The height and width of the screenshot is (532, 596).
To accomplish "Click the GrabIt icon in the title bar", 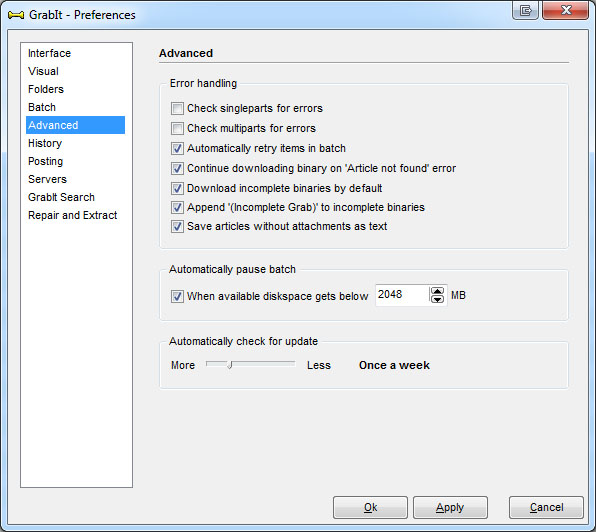I will pos(16,15).
